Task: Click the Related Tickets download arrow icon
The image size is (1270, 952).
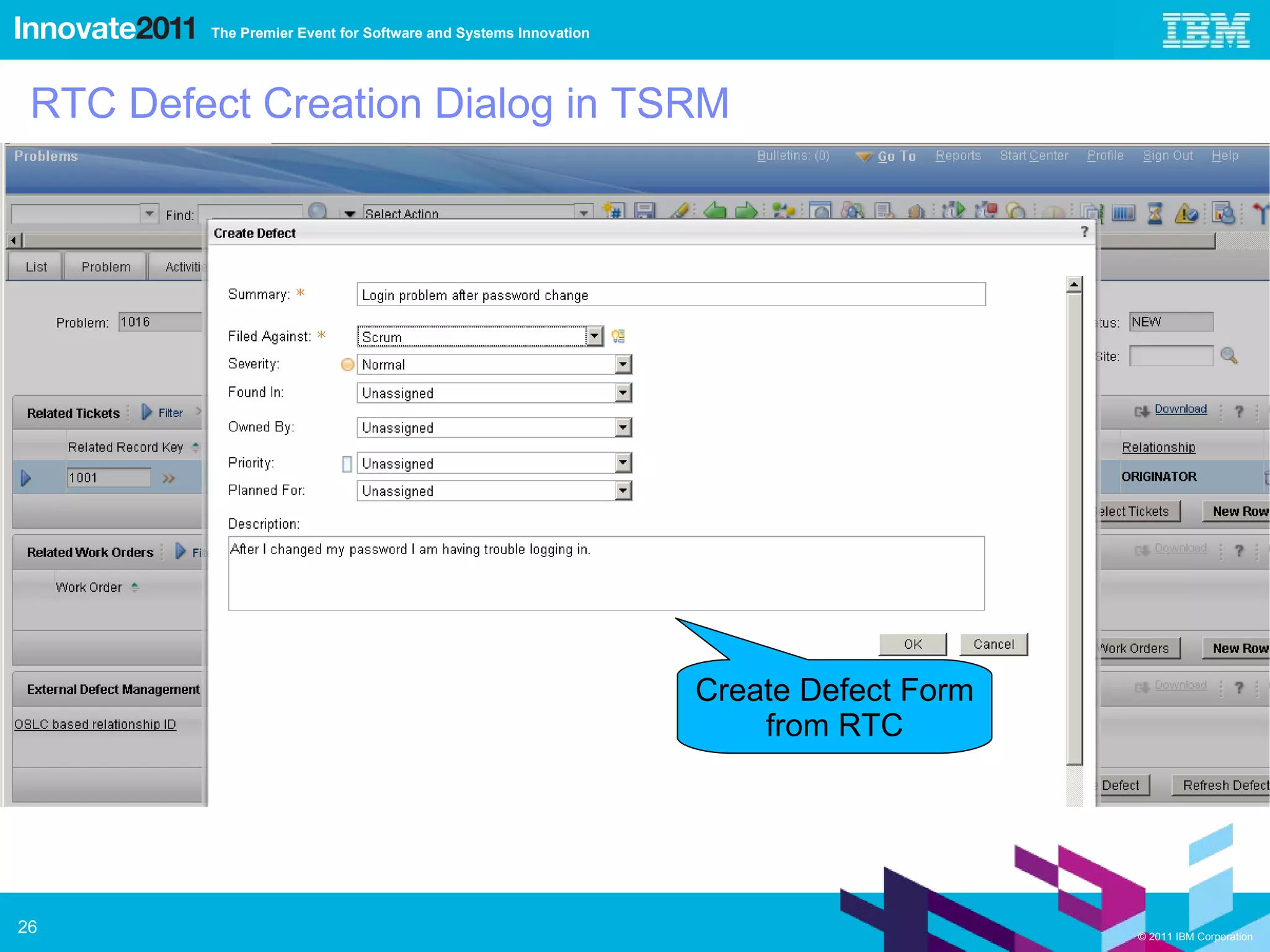Action: [x=1142, y=412]
